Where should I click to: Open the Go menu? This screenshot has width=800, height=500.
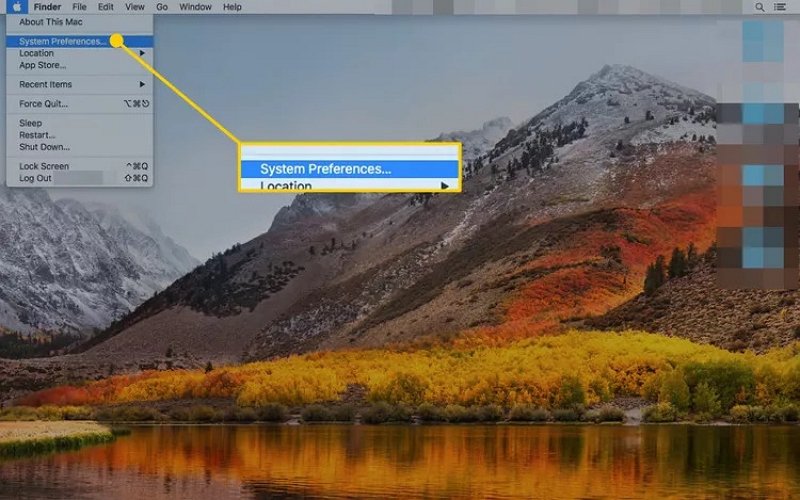162,7
